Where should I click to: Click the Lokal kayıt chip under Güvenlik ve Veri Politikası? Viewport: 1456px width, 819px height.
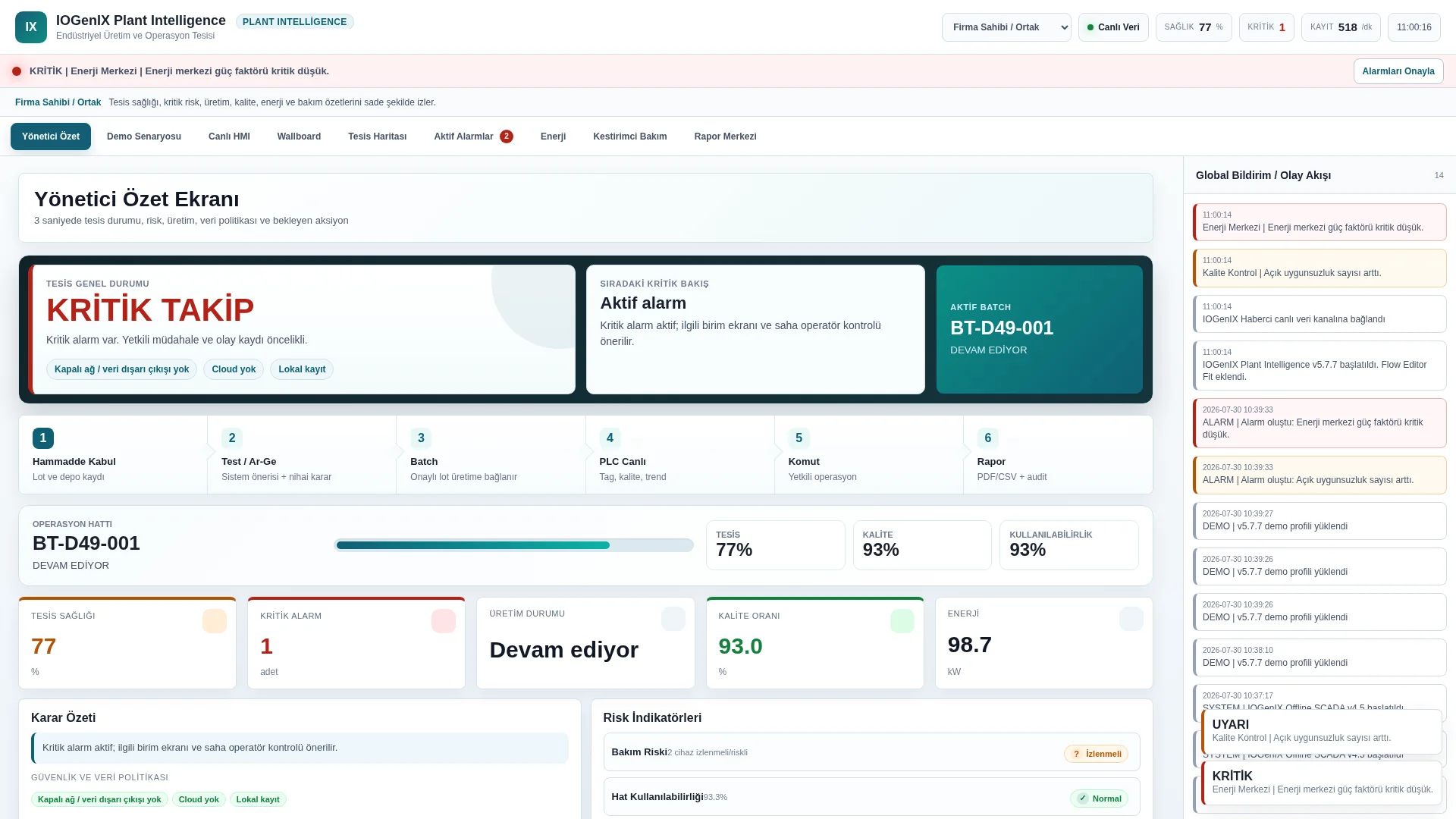click(258, 799)
